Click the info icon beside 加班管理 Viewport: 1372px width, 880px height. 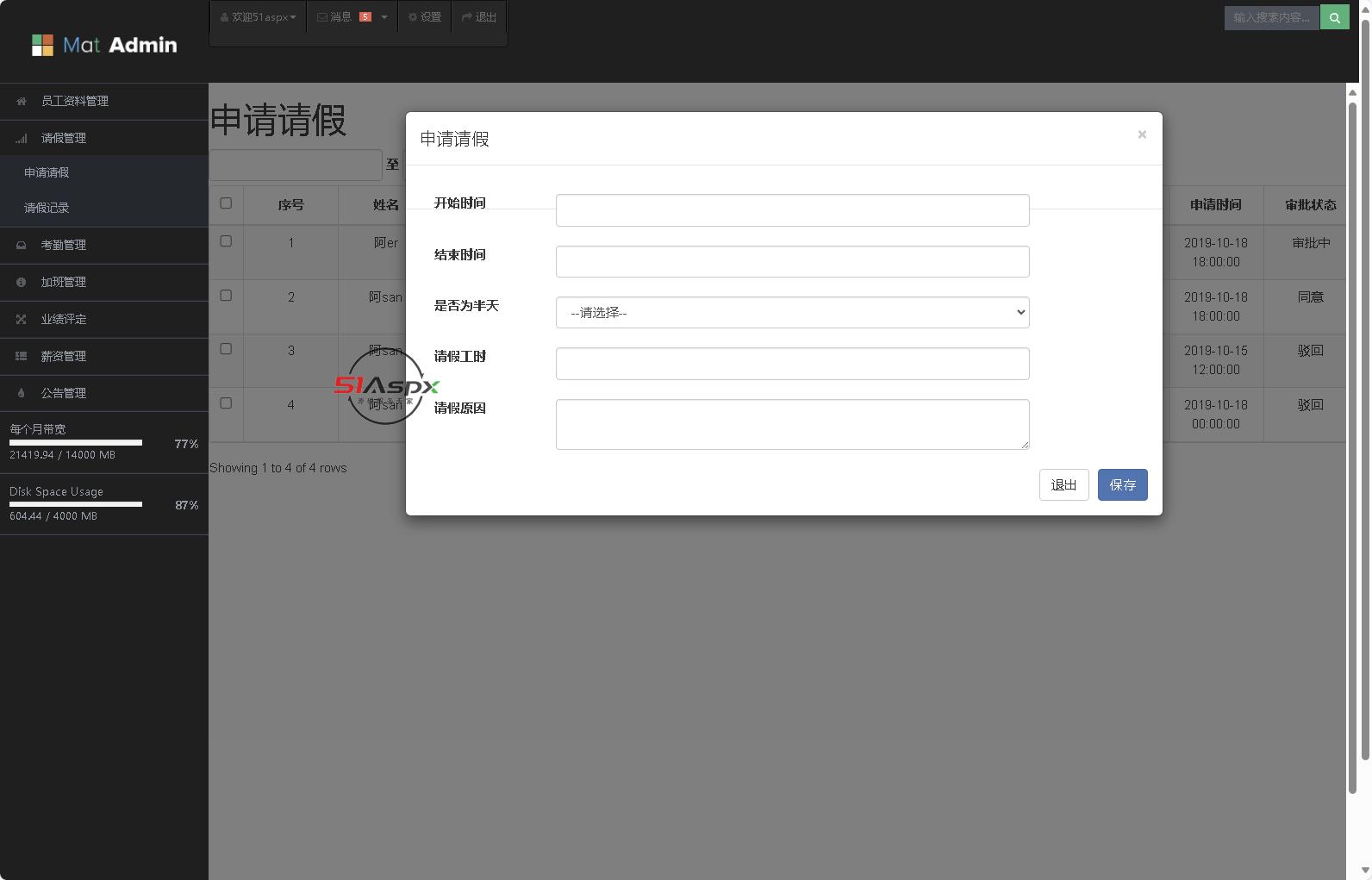coord(22,283)
